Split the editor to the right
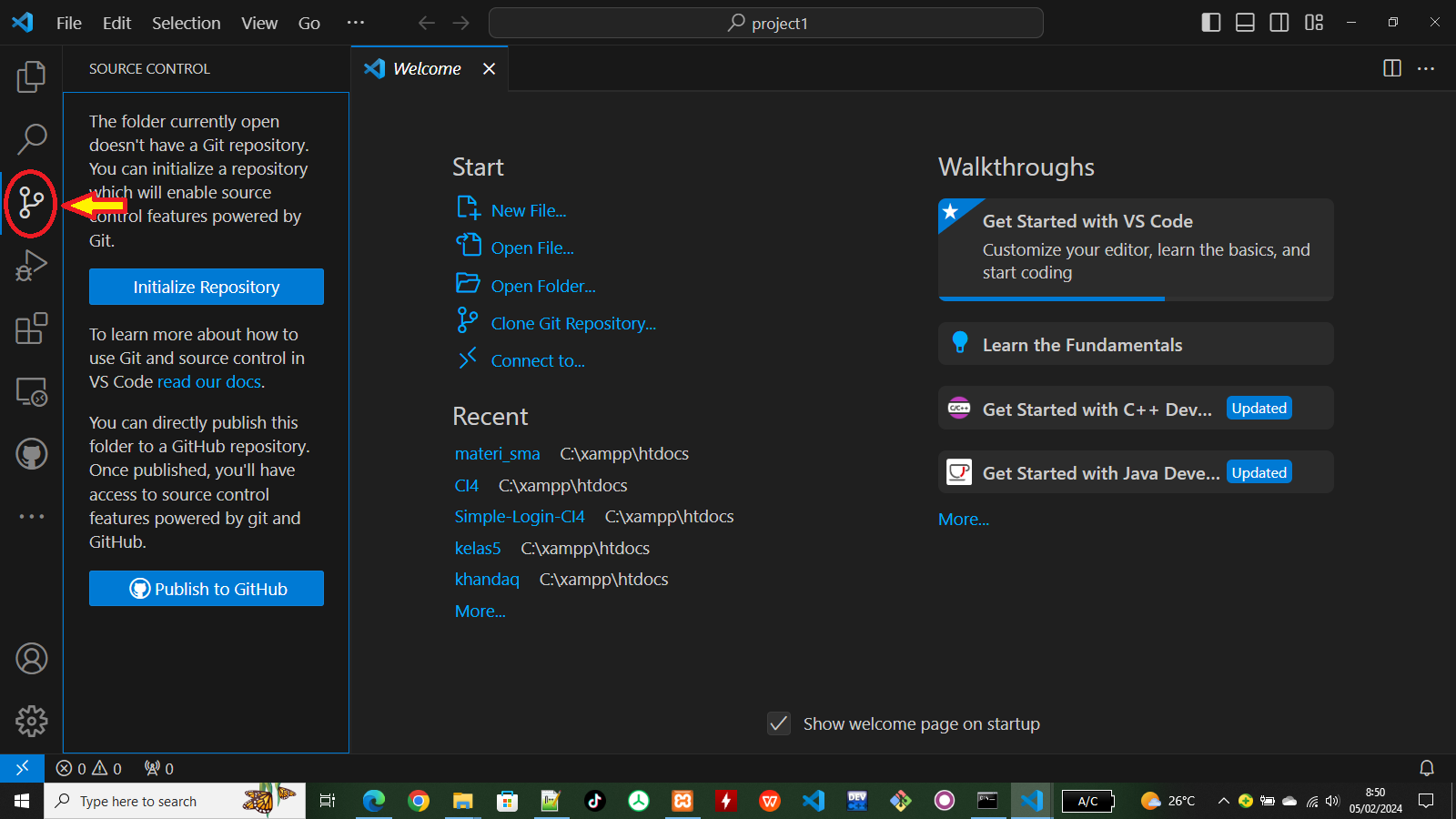Screen dimensions: 1456x819 pos(1392,68)
